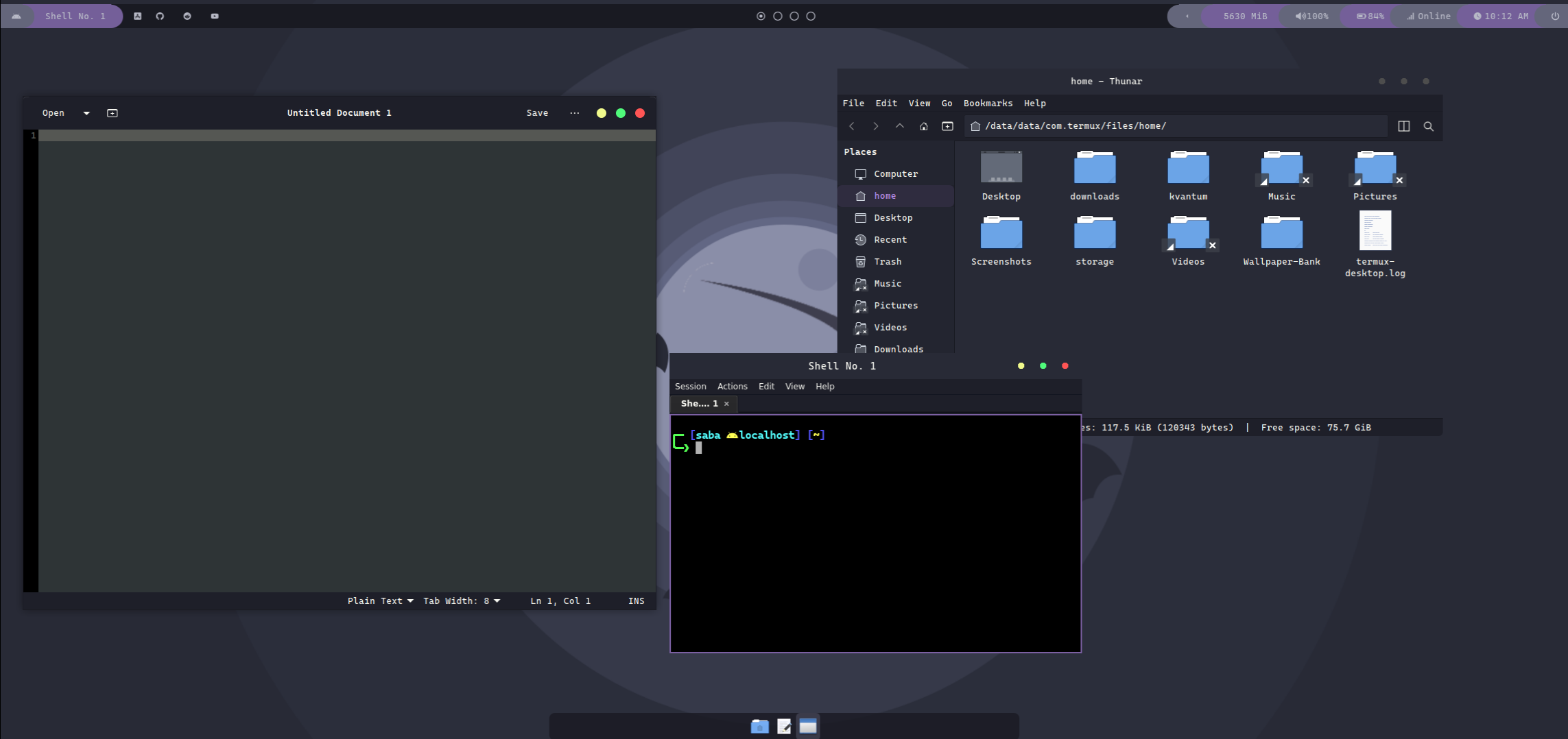Click the search icon in Thunar
1568x739 pixels.
tap(1429, 126)
